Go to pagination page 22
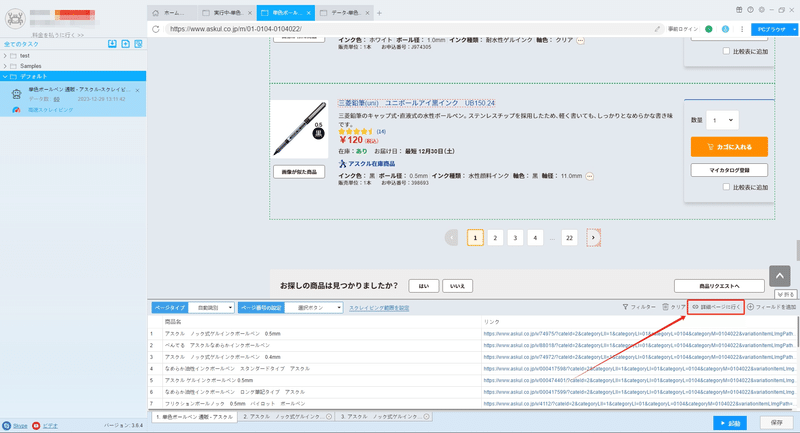 tap(569, 238)
